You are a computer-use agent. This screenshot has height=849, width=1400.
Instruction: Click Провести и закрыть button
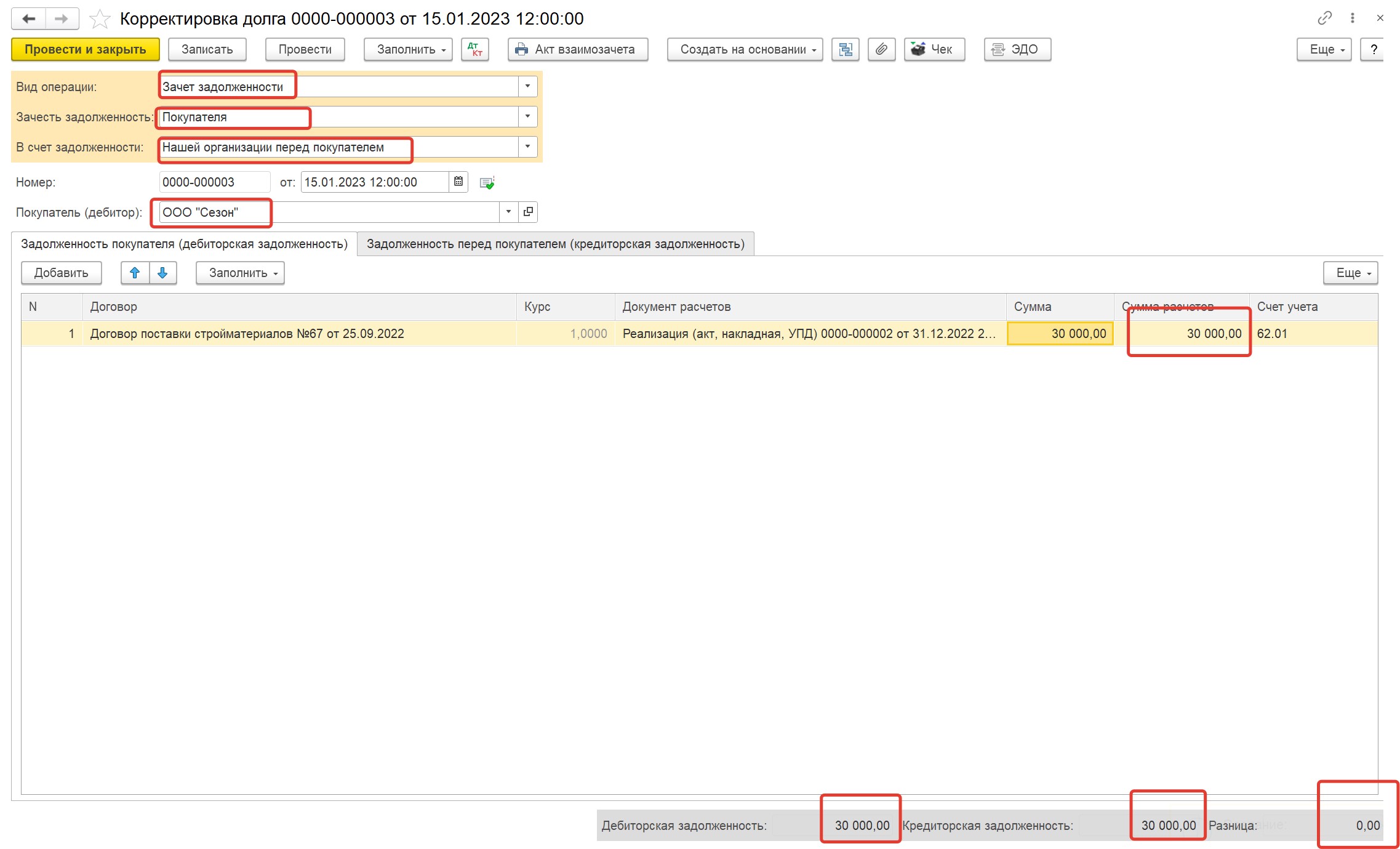(86, 49)
